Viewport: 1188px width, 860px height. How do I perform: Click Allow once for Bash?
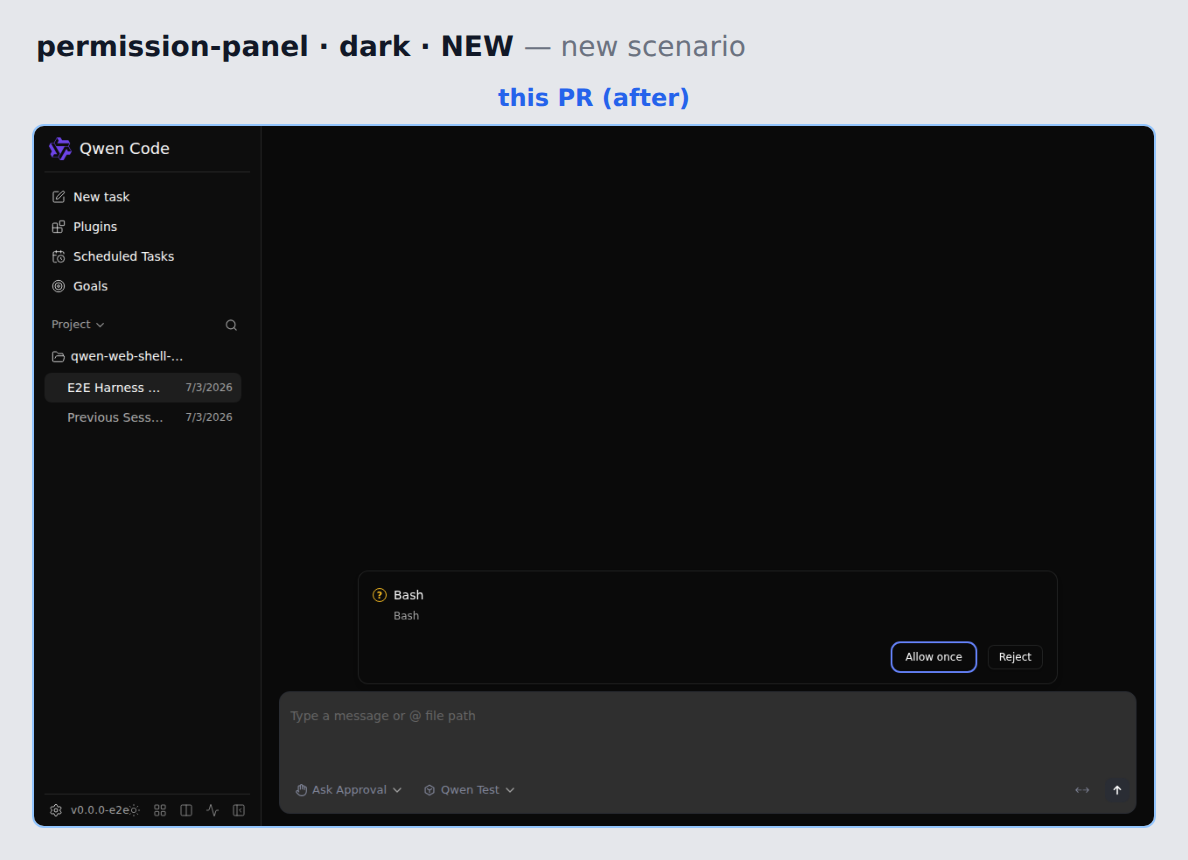[x=933, y=657]
